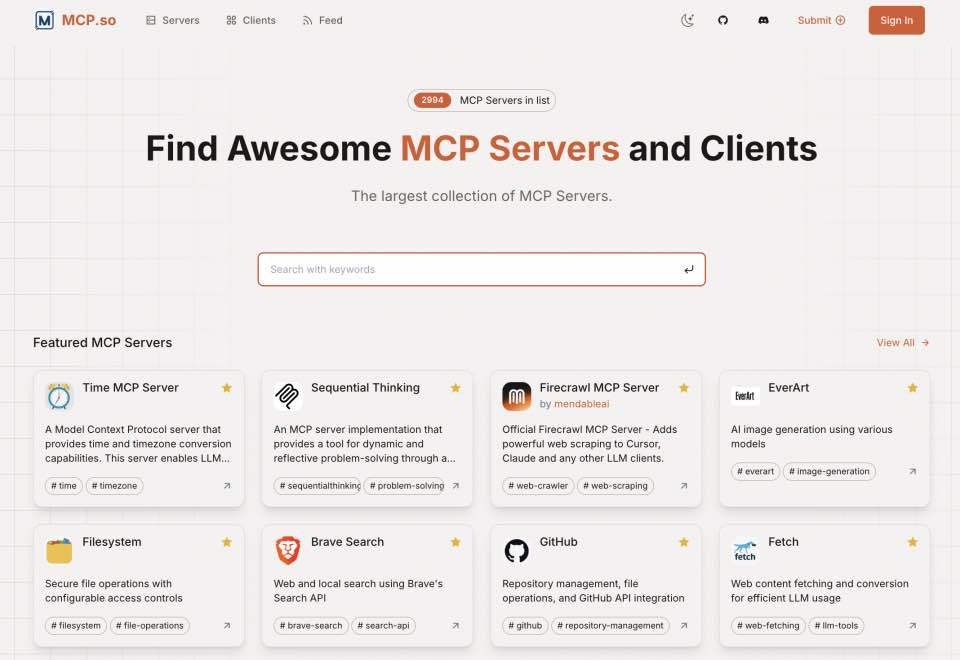Click the star on Sequential Thinking card

[x=455, y=388]
